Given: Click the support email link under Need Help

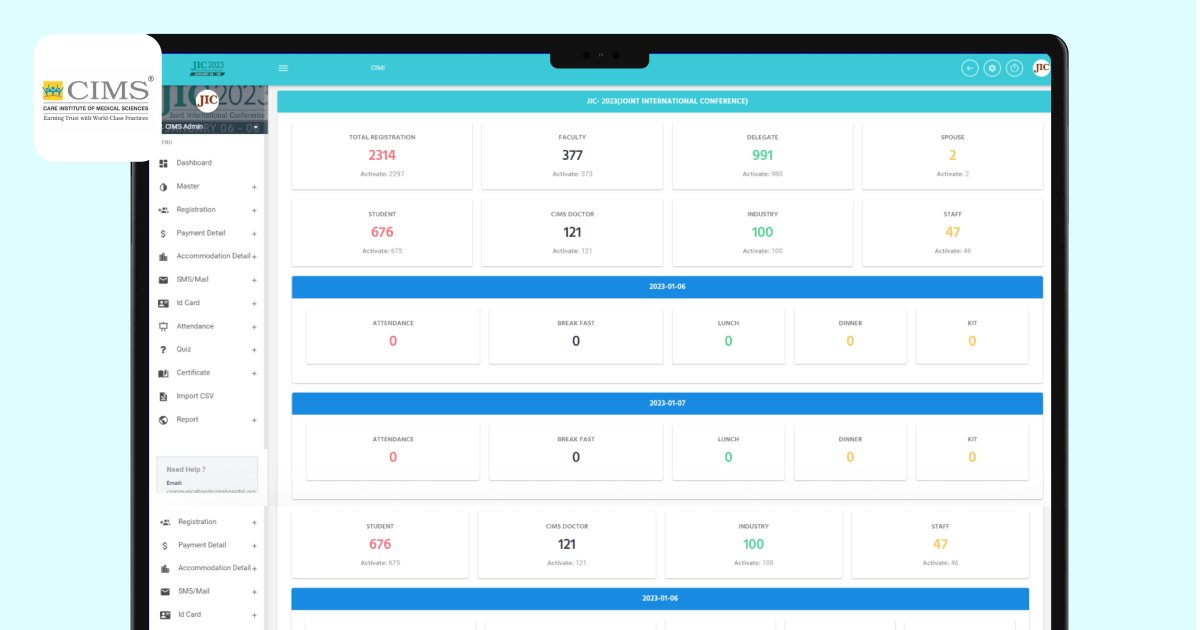Looking at the screenshot, I should pos(211,491).
